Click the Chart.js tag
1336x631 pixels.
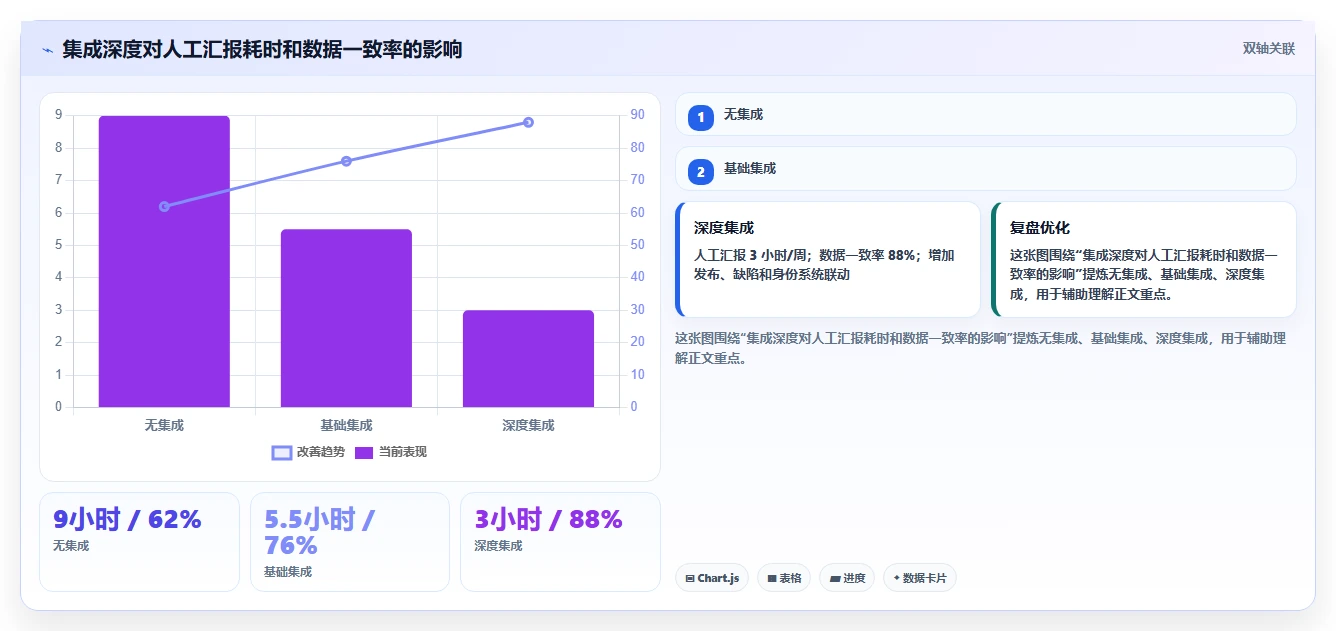tap(712, 578)
